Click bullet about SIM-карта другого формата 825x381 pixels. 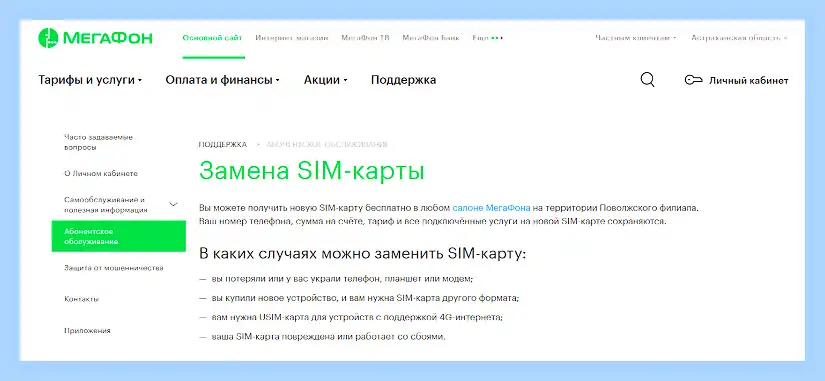click(x=359, y=298)
